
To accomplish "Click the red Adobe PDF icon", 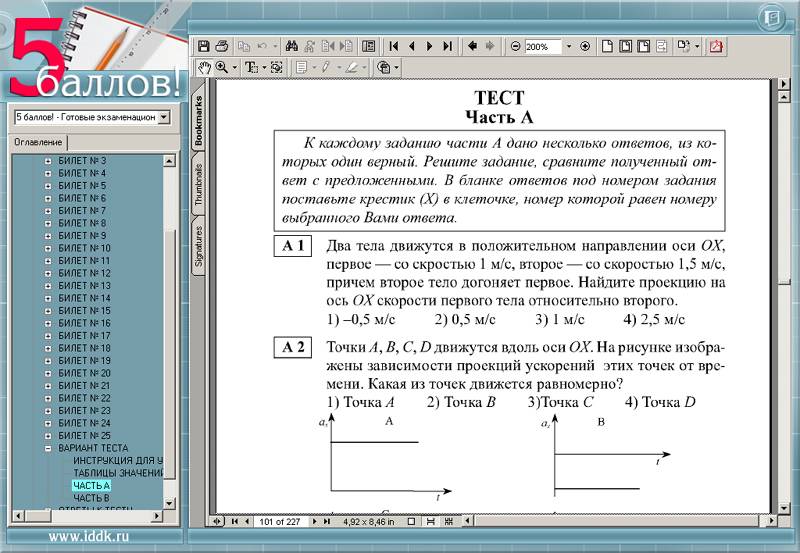I will pyautogui.click(x=716, y=46).
